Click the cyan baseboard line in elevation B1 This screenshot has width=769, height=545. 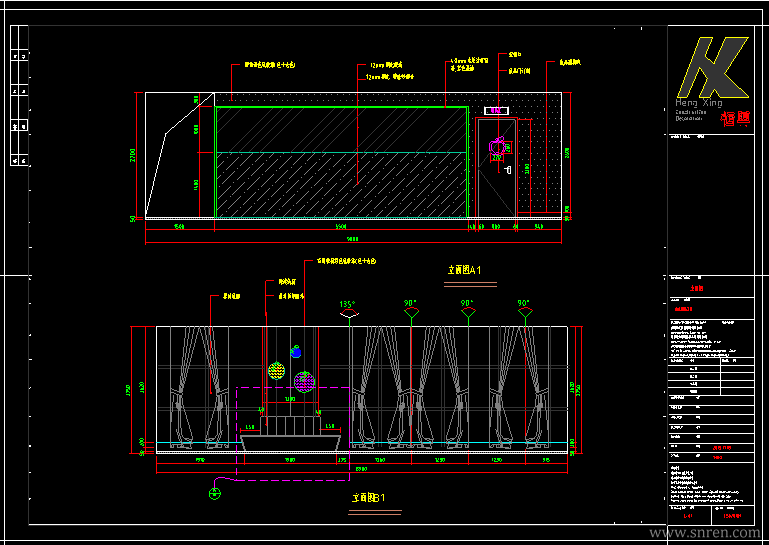pos(362,443)
